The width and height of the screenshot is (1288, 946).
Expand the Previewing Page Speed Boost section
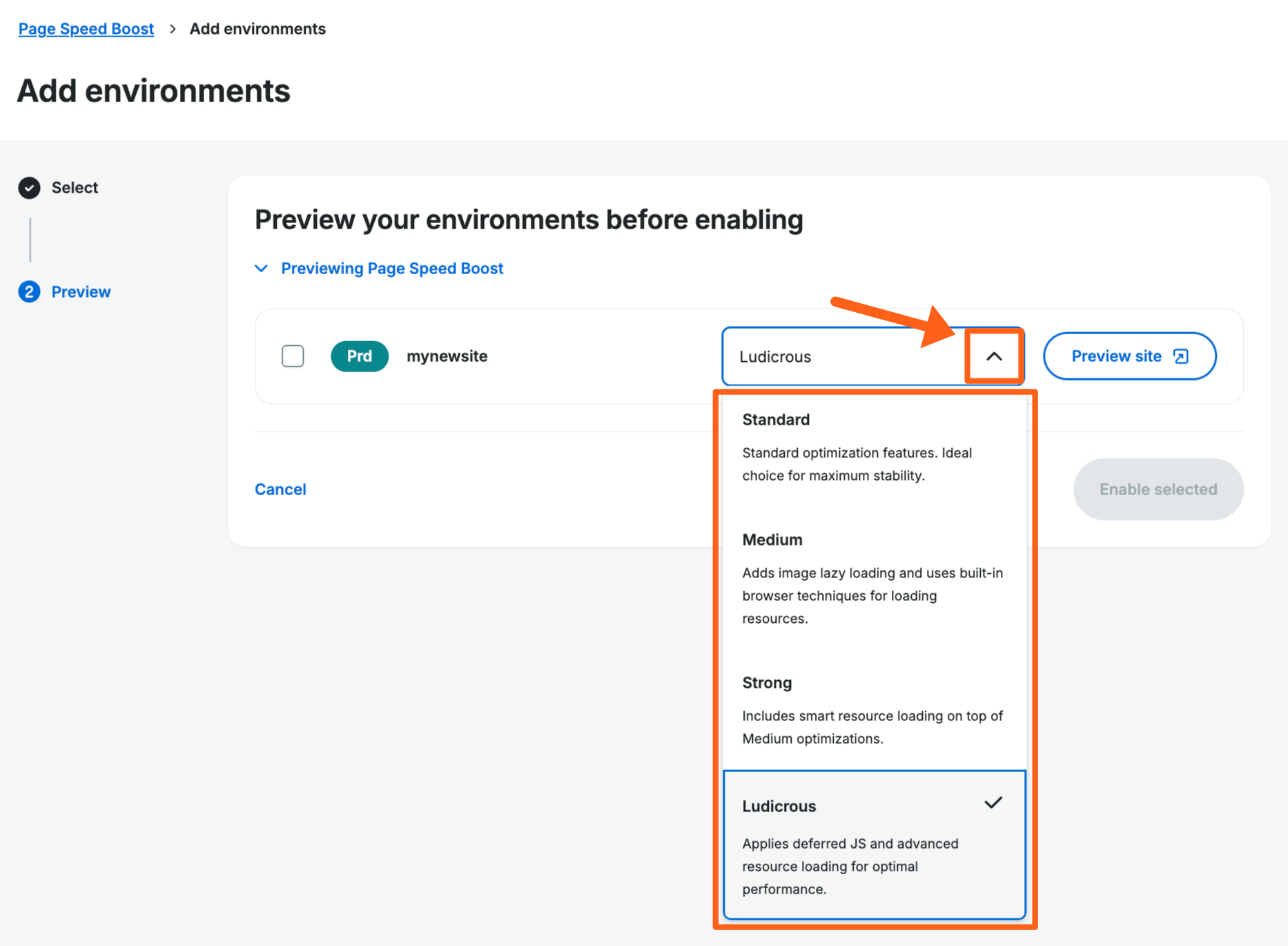(x=391, y=268)
